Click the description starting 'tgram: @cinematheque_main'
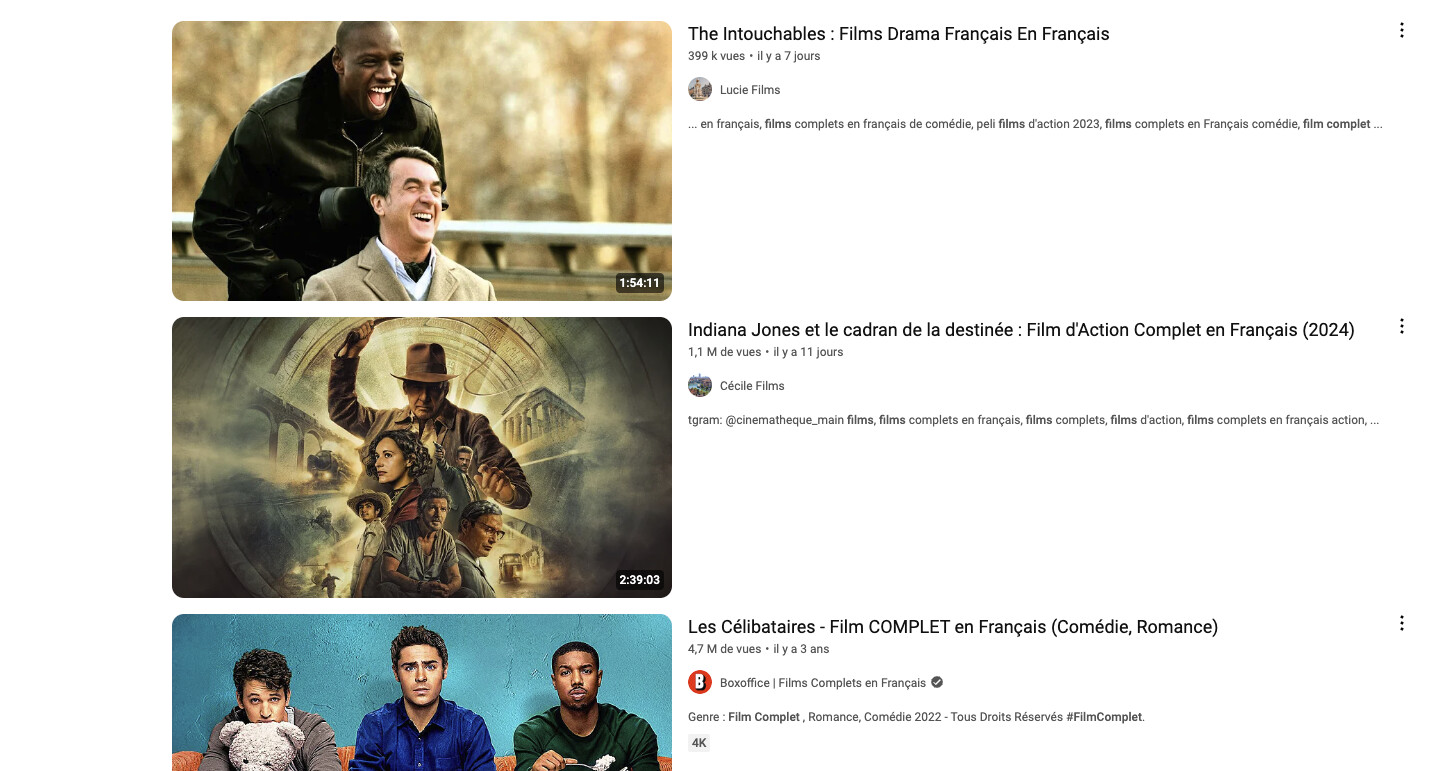 [1034, 420]
